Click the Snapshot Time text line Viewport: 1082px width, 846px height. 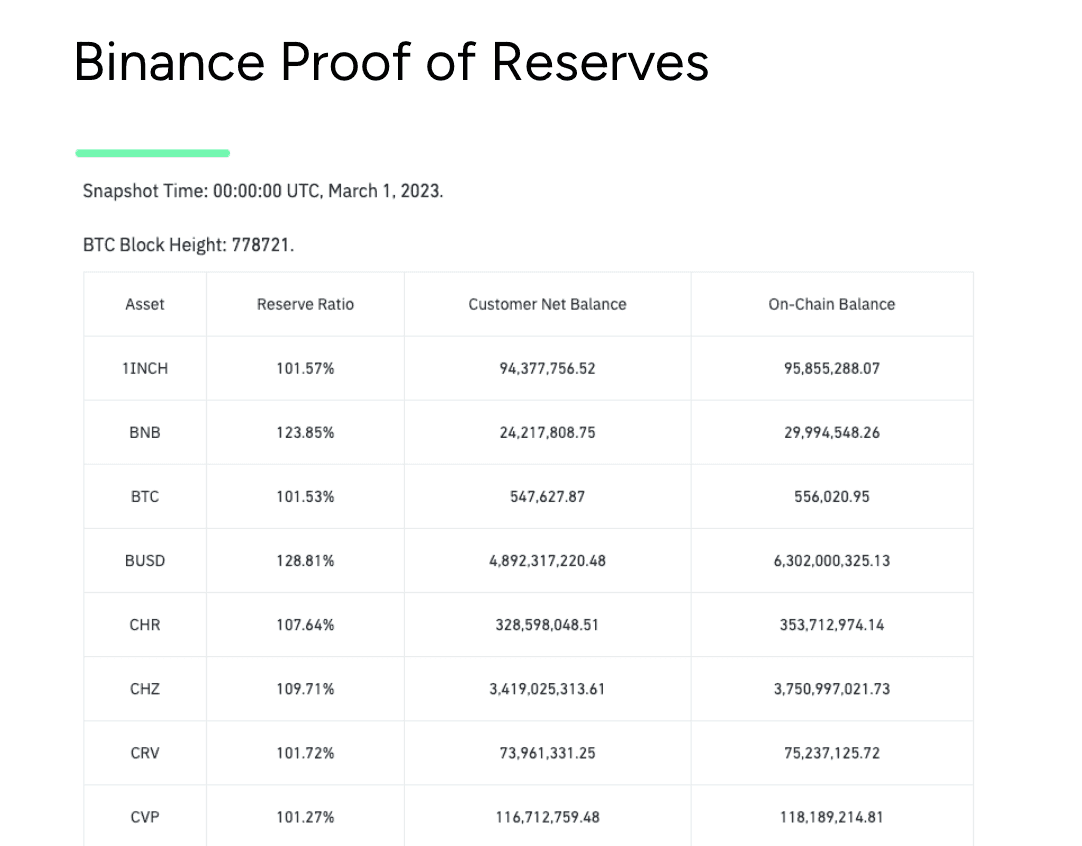click(x=263, y=190)
